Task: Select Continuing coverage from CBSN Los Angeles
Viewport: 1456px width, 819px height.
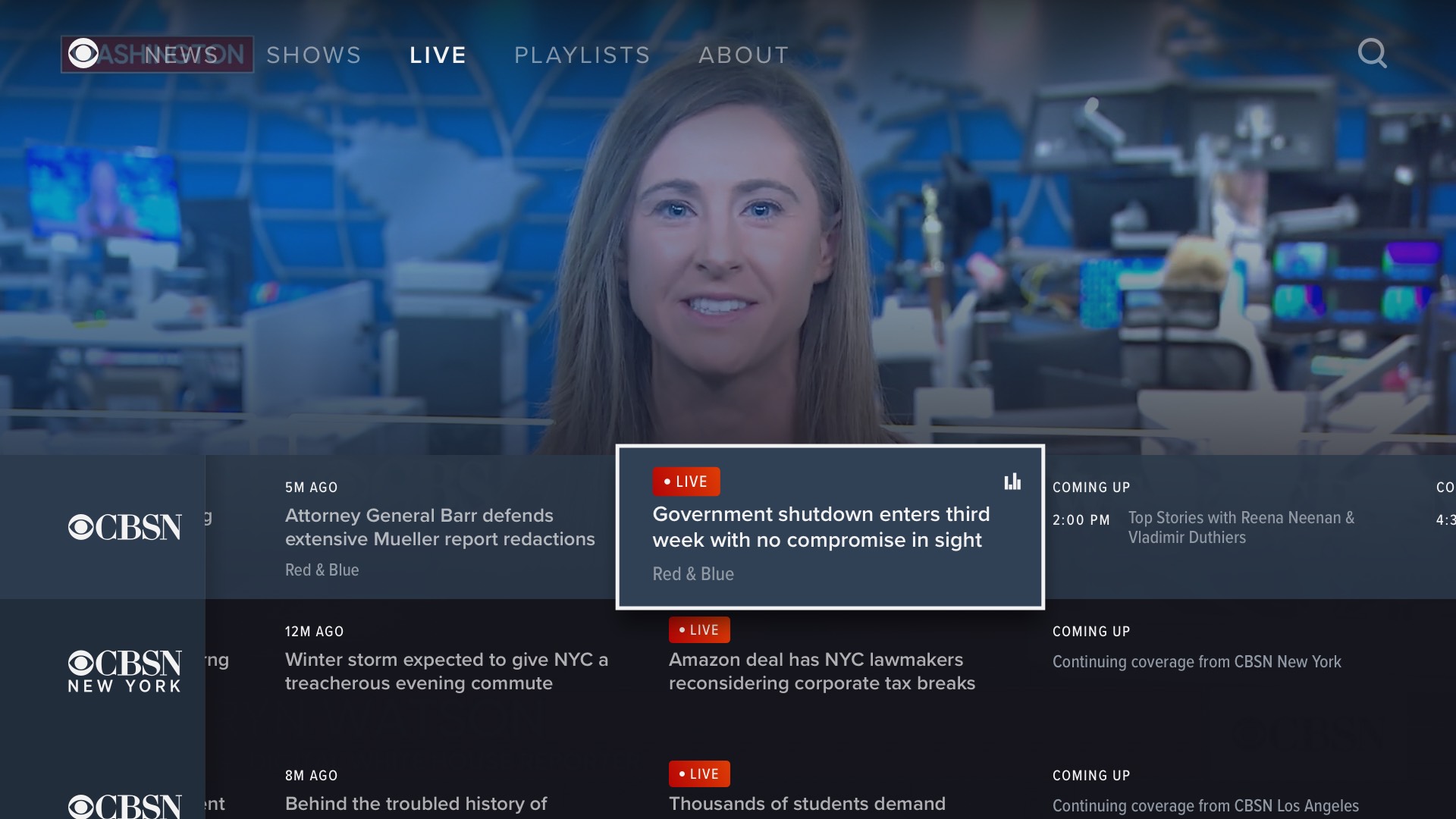Action: point(1205,805)
